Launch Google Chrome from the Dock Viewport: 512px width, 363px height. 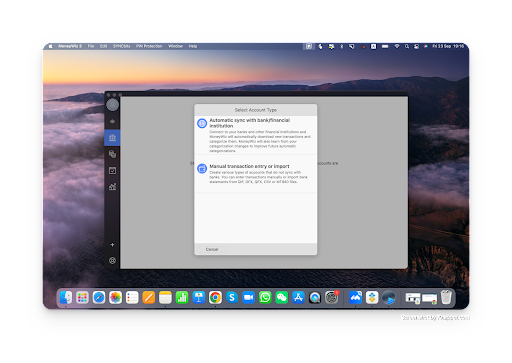point(215,297)
